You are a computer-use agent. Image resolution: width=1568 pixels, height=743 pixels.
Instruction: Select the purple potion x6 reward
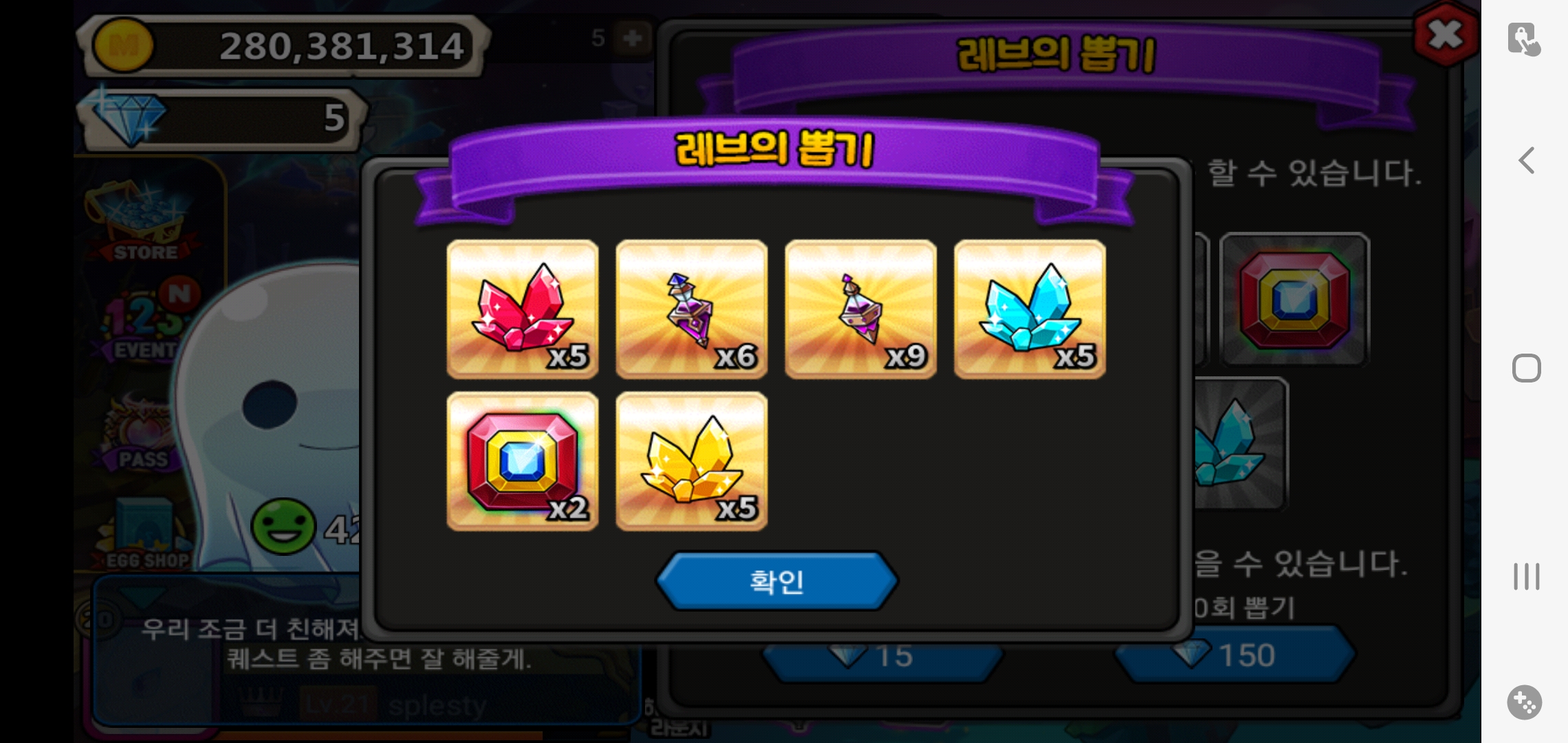[x=692, y=309]
